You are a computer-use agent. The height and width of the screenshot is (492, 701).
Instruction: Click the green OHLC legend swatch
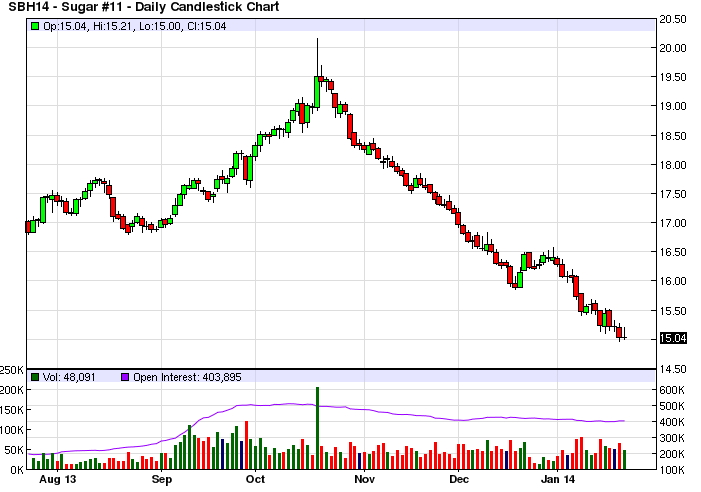point(35,26)
